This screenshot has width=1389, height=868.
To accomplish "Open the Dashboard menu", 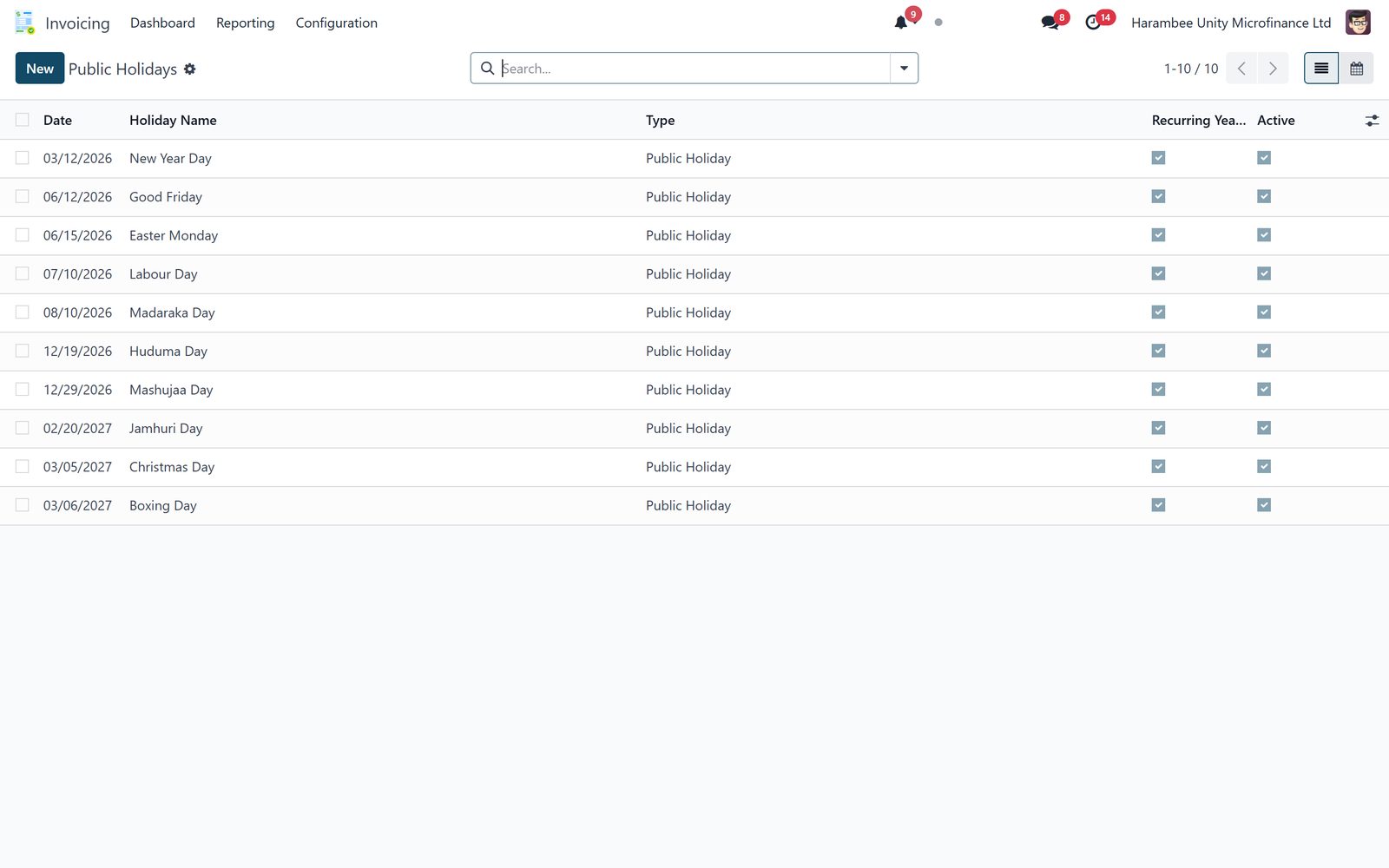I will coord(162,23).
